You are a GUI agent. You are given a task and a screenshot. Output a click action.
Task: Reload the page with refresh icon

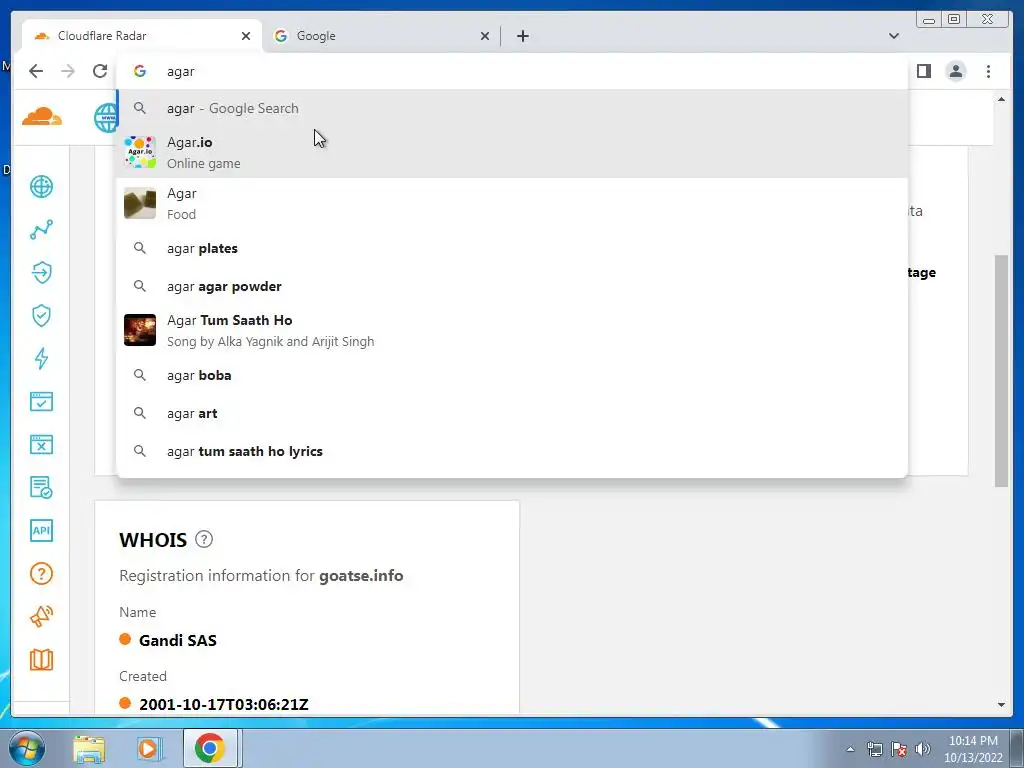point(99,71)
